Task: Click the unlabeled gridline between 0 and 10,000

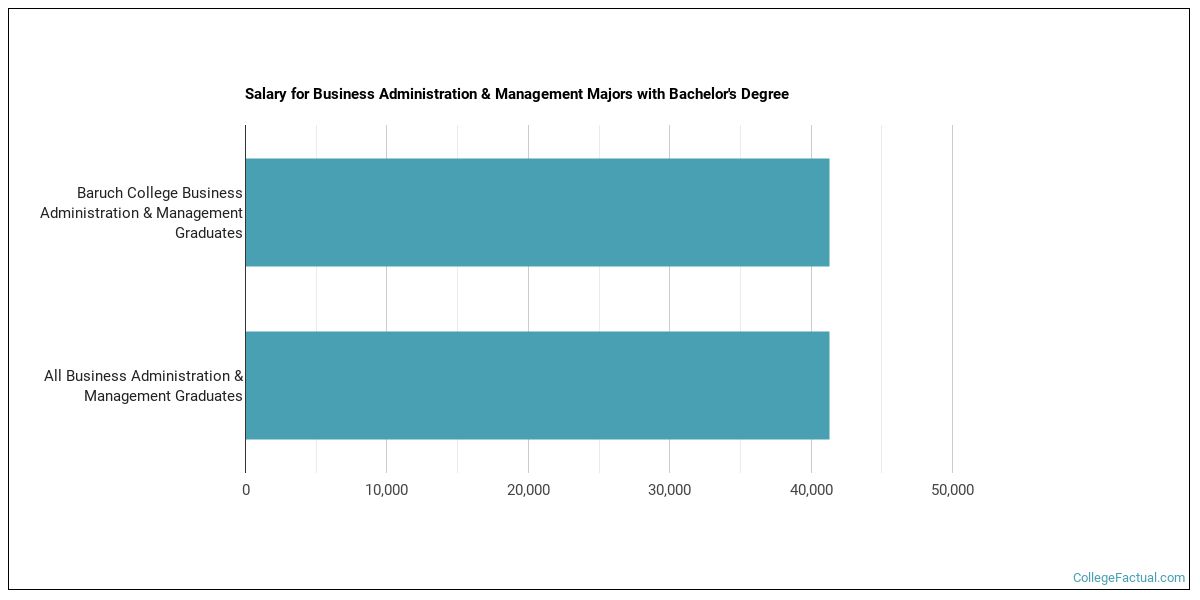Action: (316, 298)
